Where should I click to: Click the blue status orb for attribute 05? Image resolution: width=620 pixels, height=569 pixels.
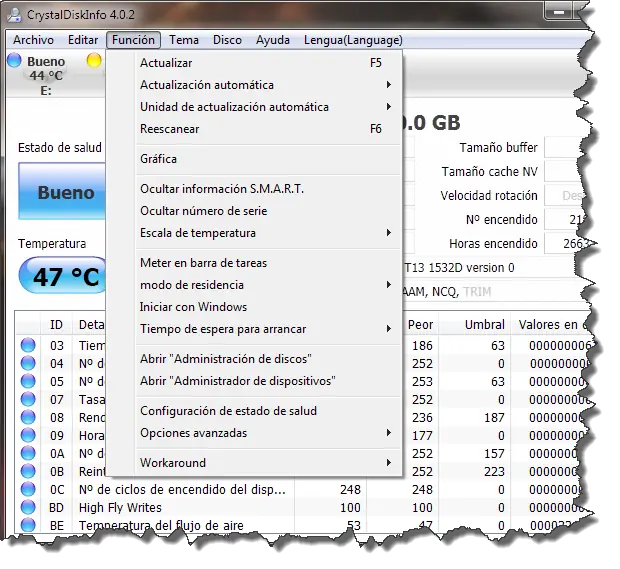pyautogui.click(x=28, y=381)
